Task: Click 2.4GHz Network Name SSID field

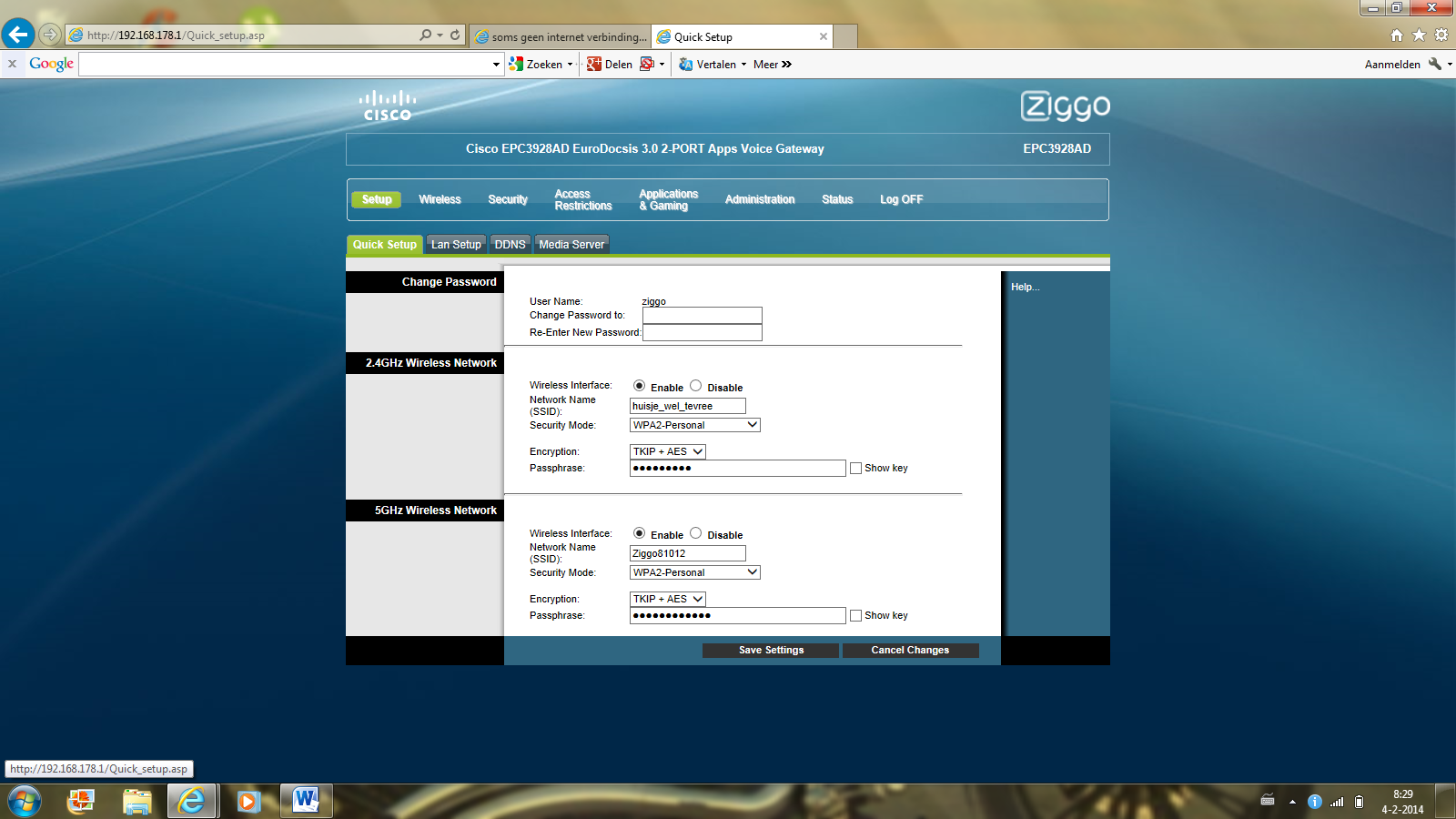Action: click(x=688, y=406)
